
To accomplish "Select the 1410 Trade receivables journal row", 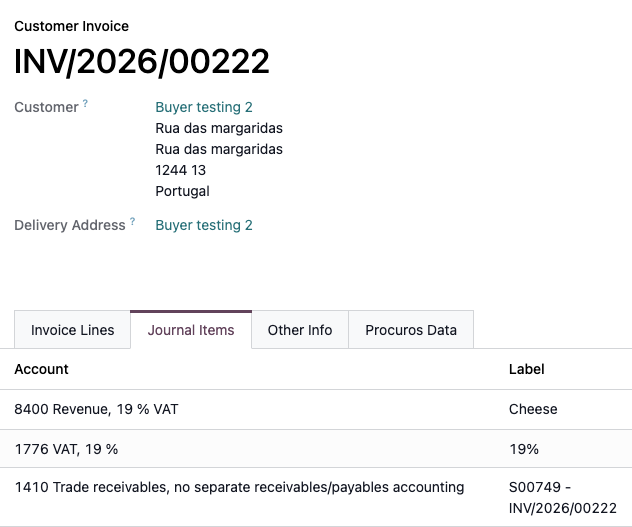I will (x=316, y=497).
